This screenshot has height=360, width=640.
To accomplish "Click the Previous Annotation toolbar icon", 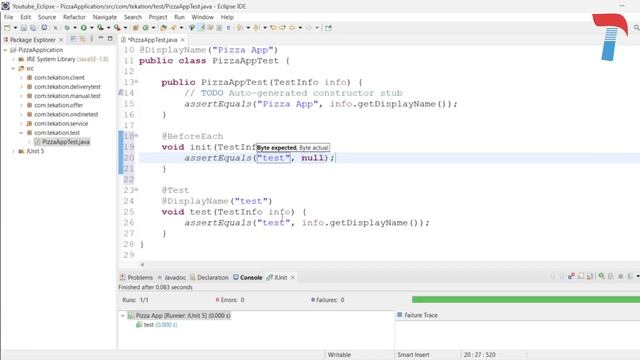I will click(x=257, y=28).
